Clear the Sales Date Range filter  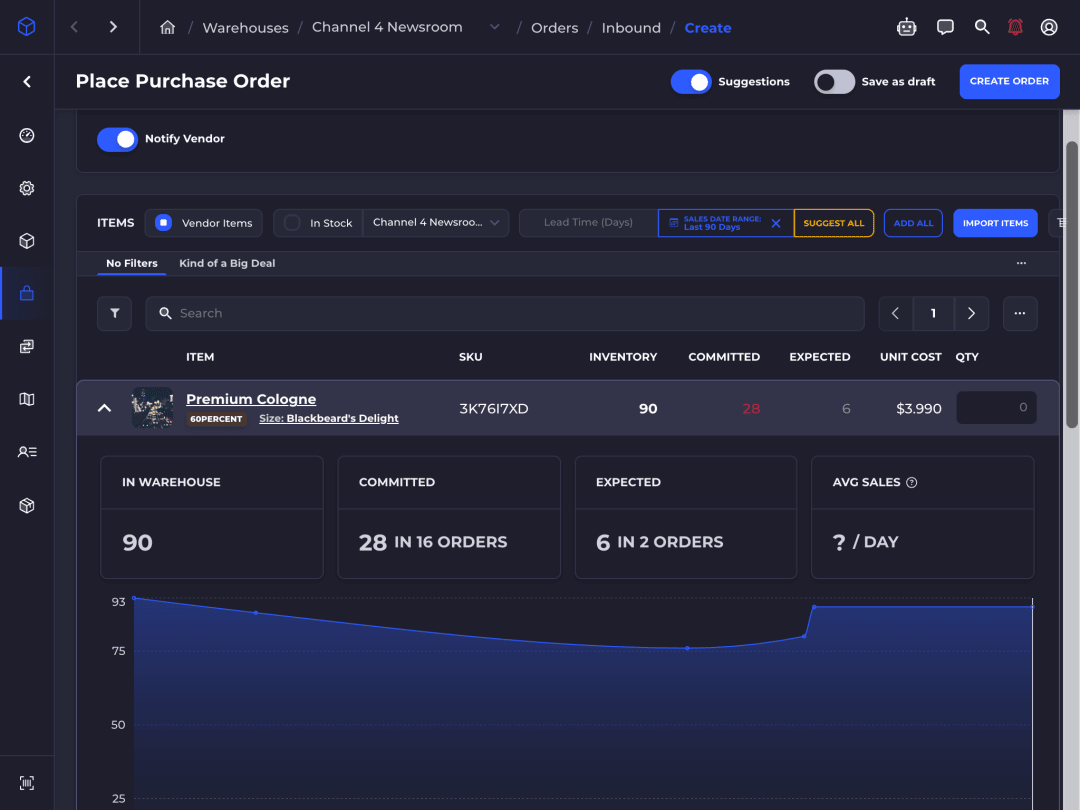coord(776,223)
